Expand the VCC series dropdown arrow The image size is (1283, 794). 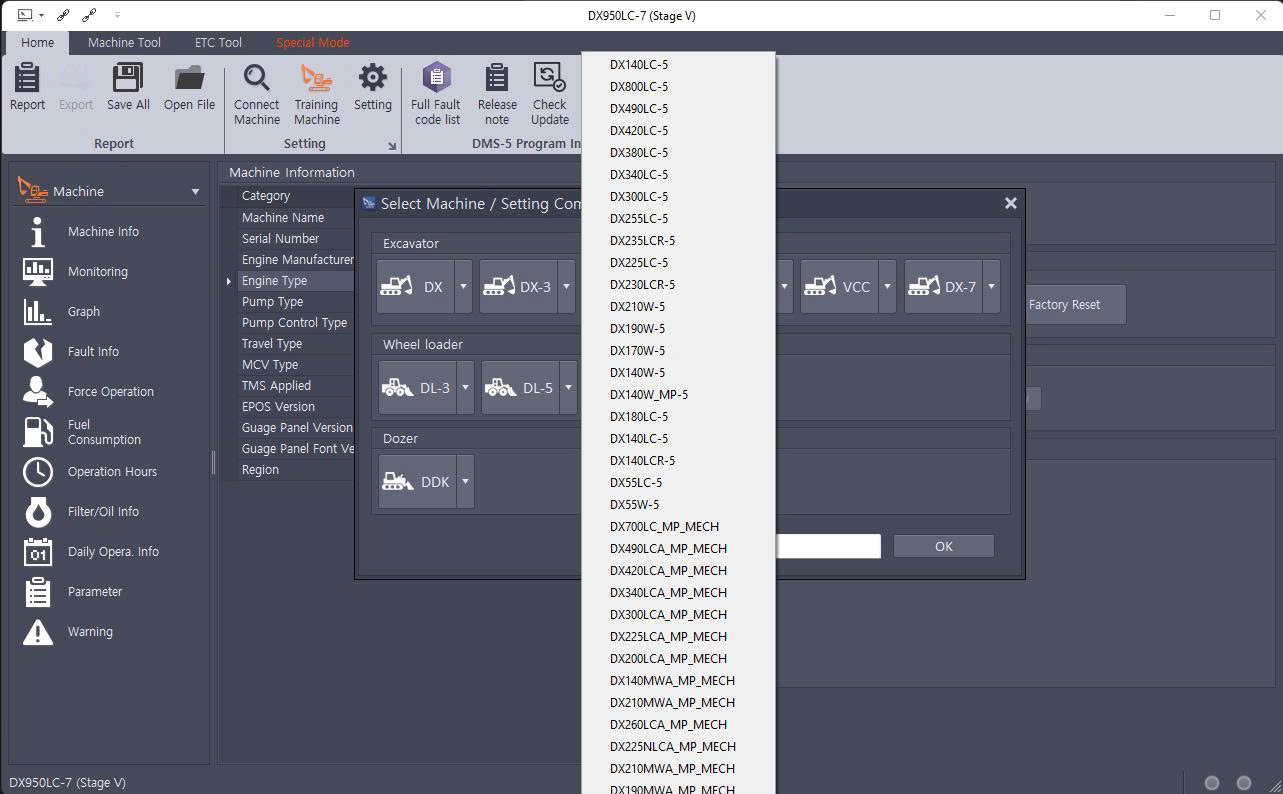(887, 287)
